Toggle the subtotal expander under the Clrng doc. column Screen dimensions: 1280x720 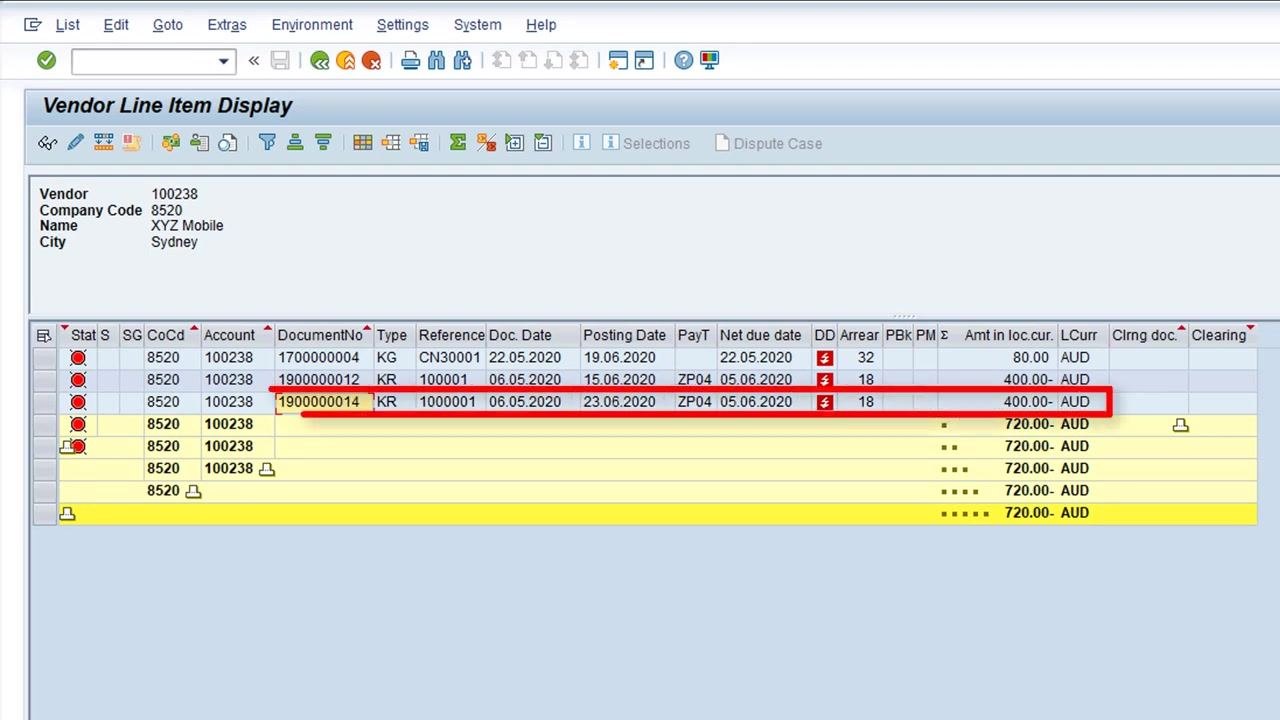[1180, 425]
